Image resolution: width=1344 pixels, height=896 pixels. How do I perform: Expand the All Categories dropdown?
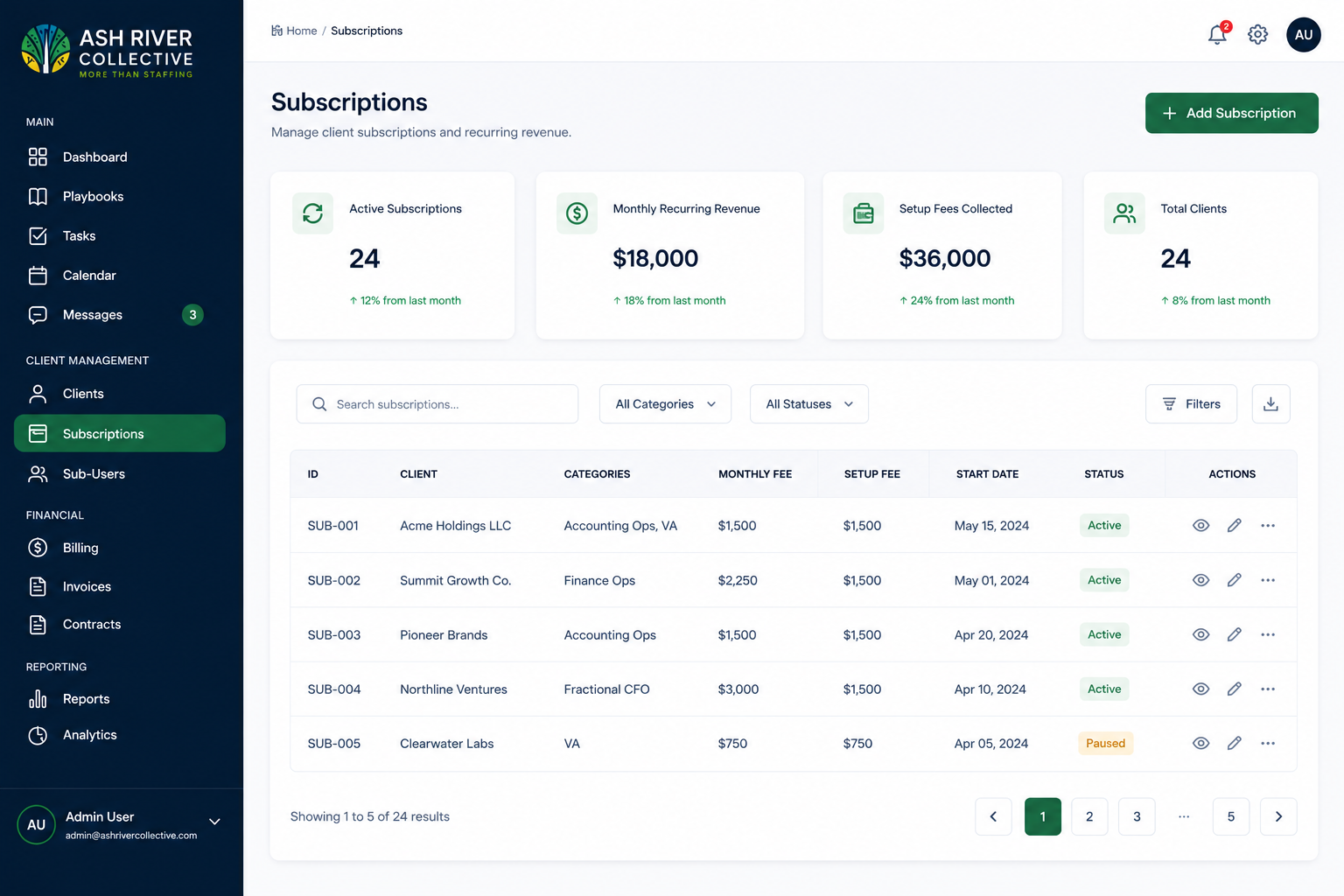pos(665,404)
